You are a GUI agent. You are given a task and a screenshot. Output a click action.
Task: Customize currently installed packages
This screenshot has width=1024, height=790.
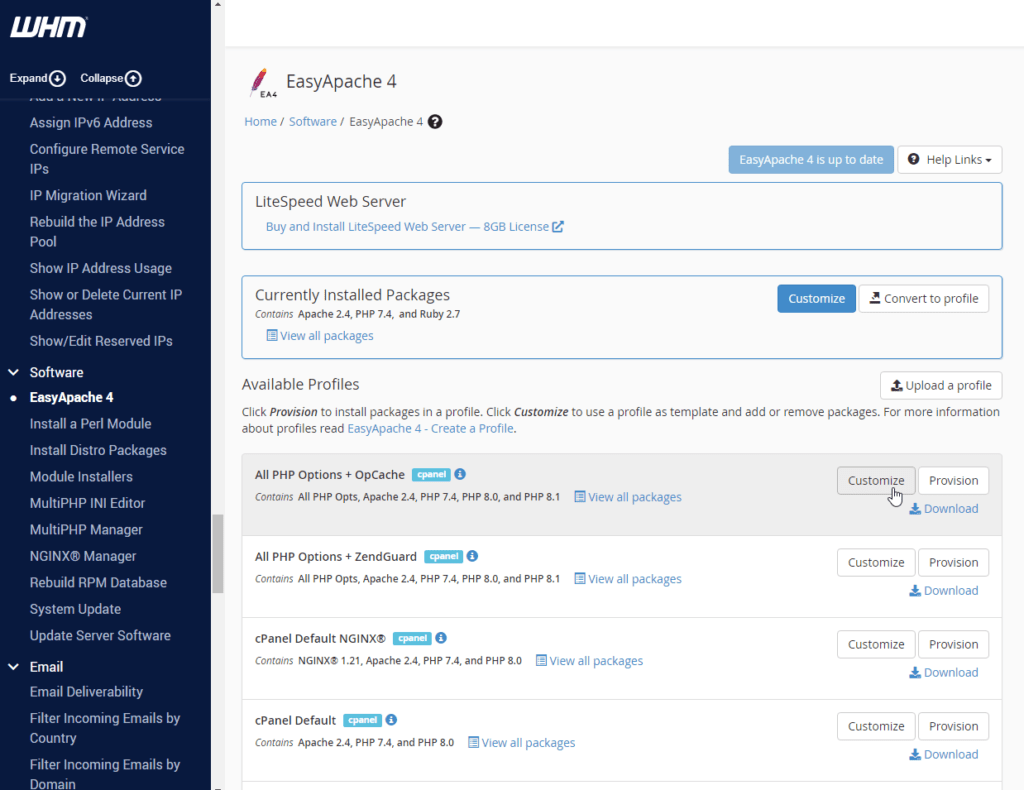[816, 299]
